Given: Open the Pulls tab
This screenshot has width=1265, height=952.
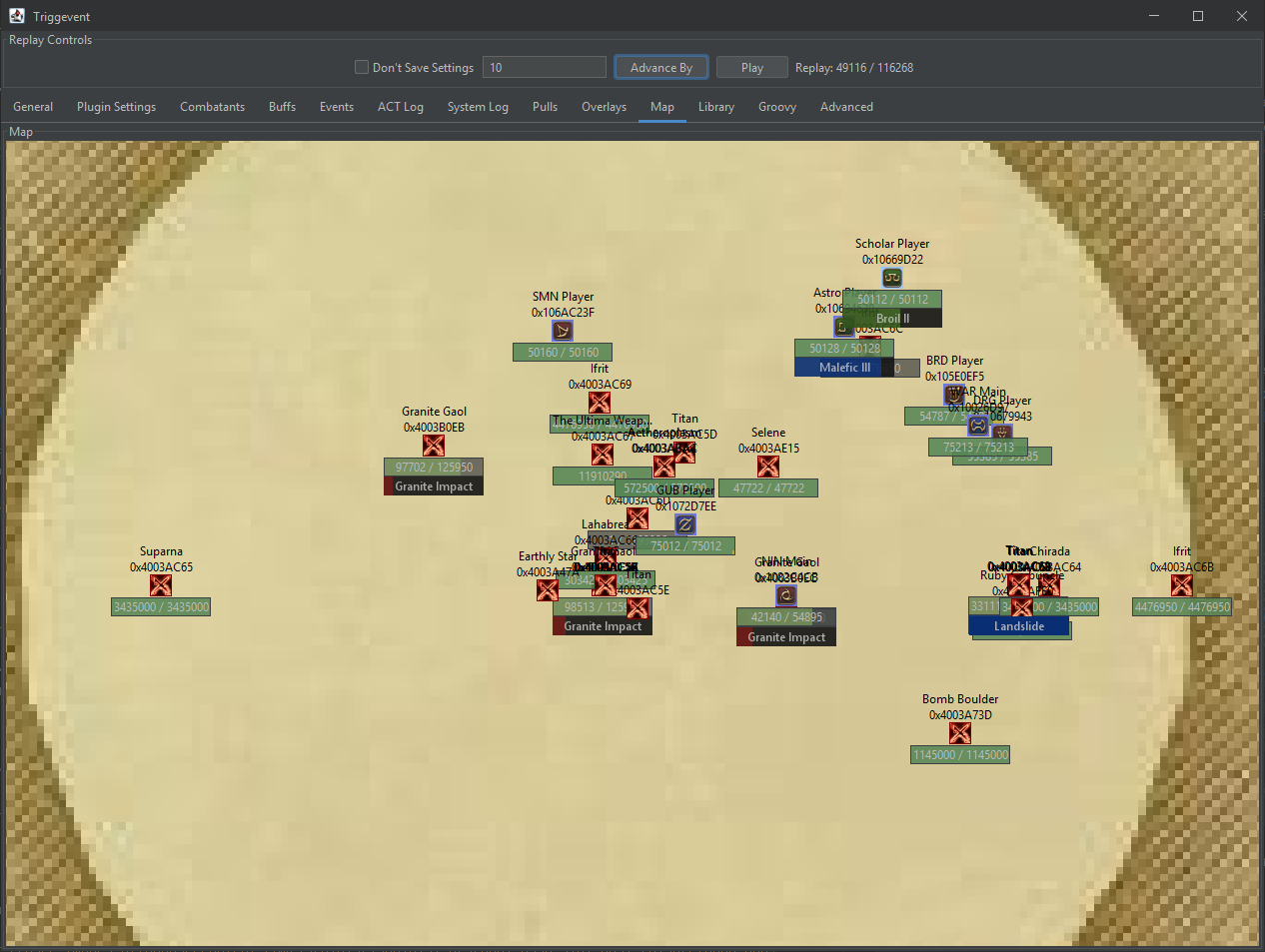Looking at the screenshot, I should coord(545,107).
